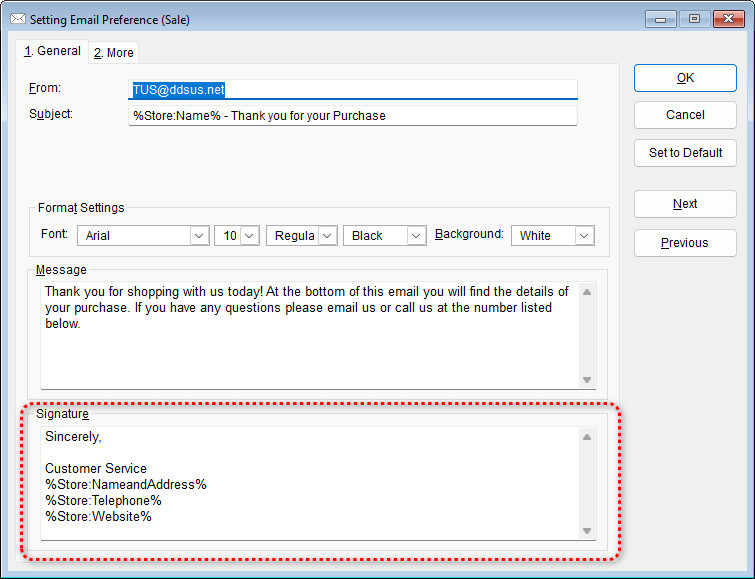Maximize the Setting Email Preference window
The image size is (755, 579).
click(x=694, y=19)
